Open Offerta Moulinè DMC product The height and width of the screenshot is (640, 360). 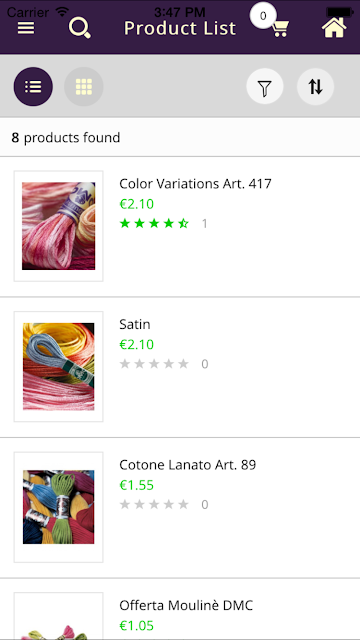[186, 605]
